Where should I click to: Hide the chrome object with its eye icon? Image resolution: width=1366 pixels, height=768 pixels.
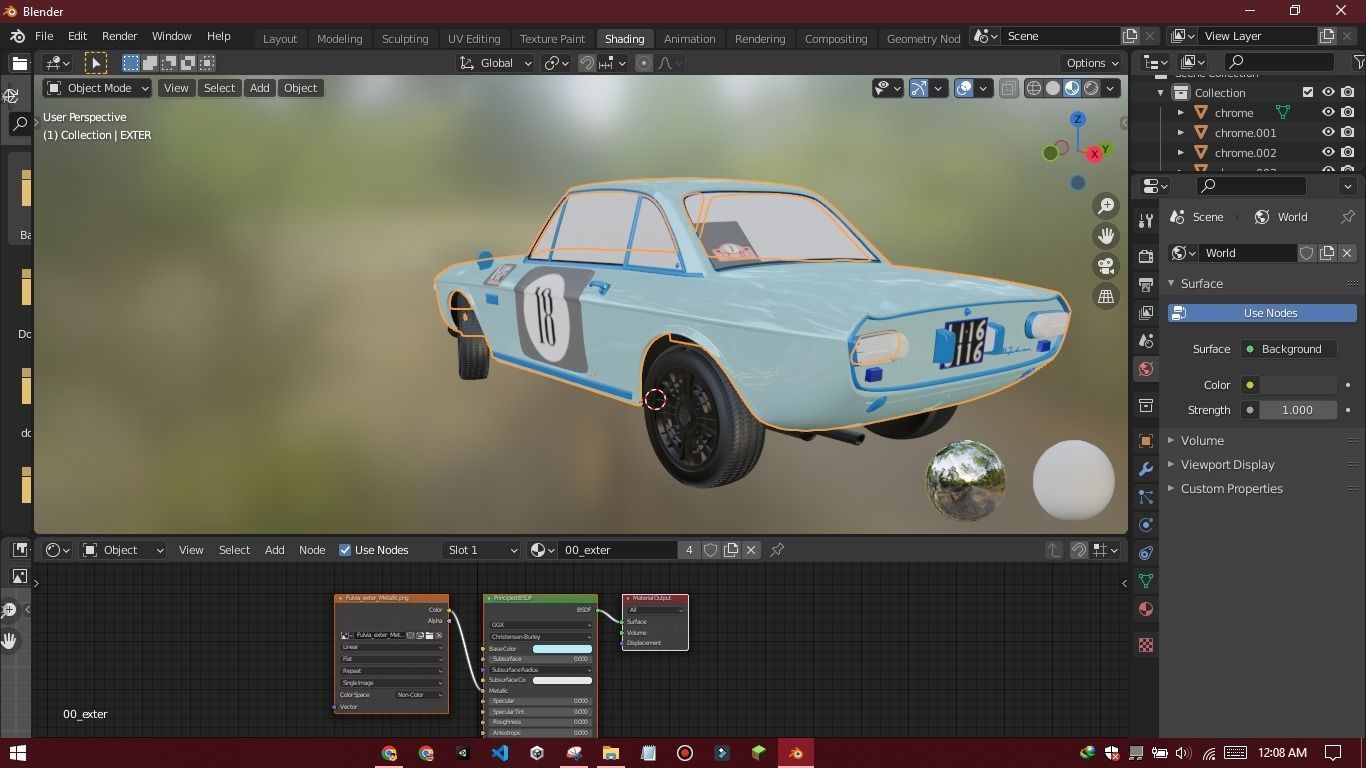pyautogui.click(x=1328, y=113)
